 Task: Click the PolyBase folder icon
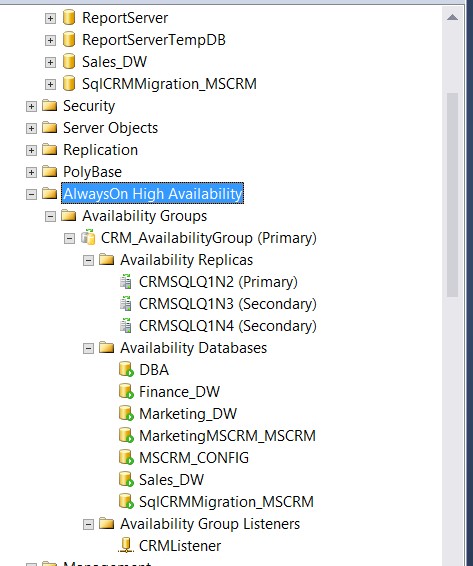point(49,171)
